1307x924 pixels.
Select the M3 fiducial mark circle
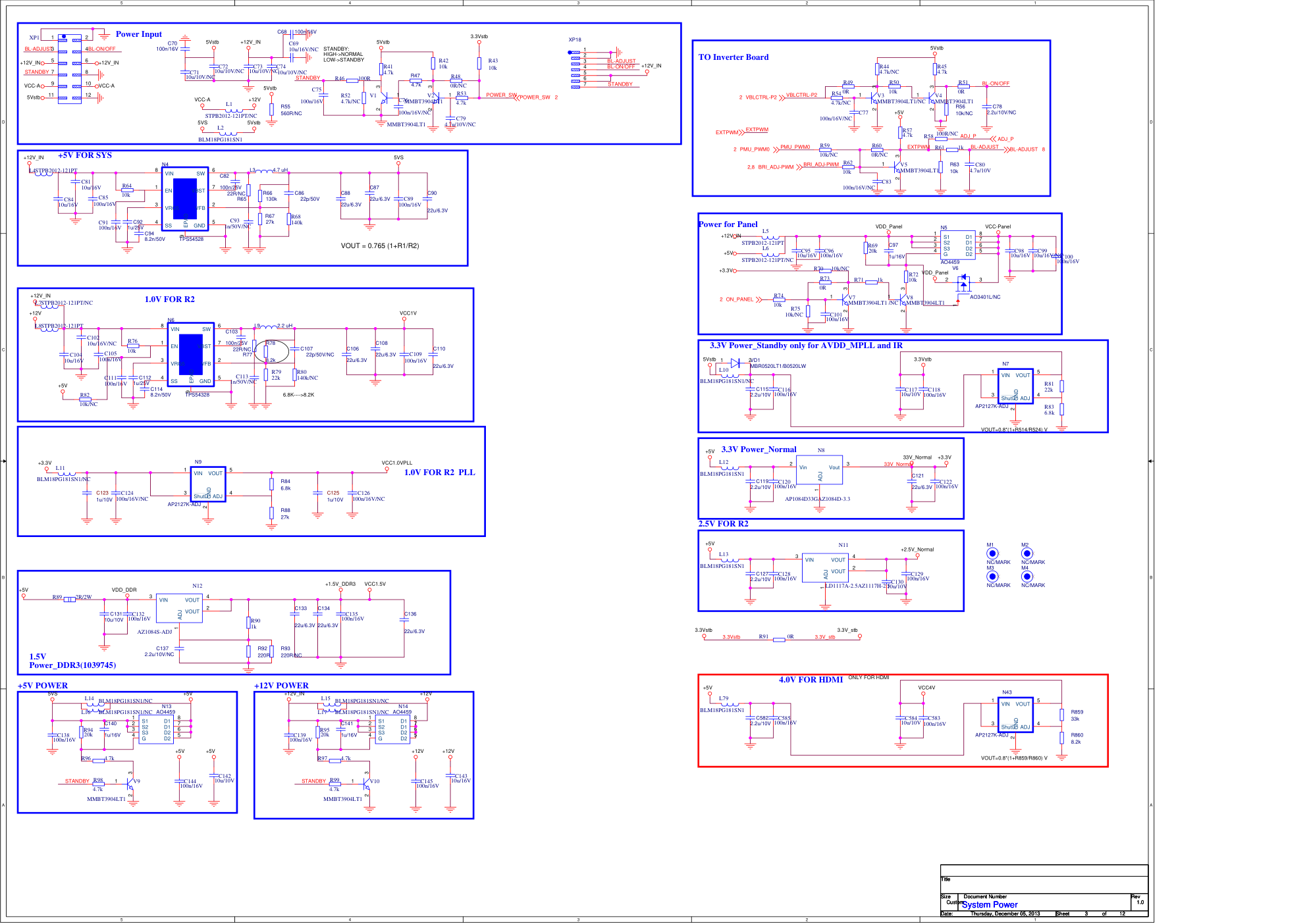(x=992, y=577)
